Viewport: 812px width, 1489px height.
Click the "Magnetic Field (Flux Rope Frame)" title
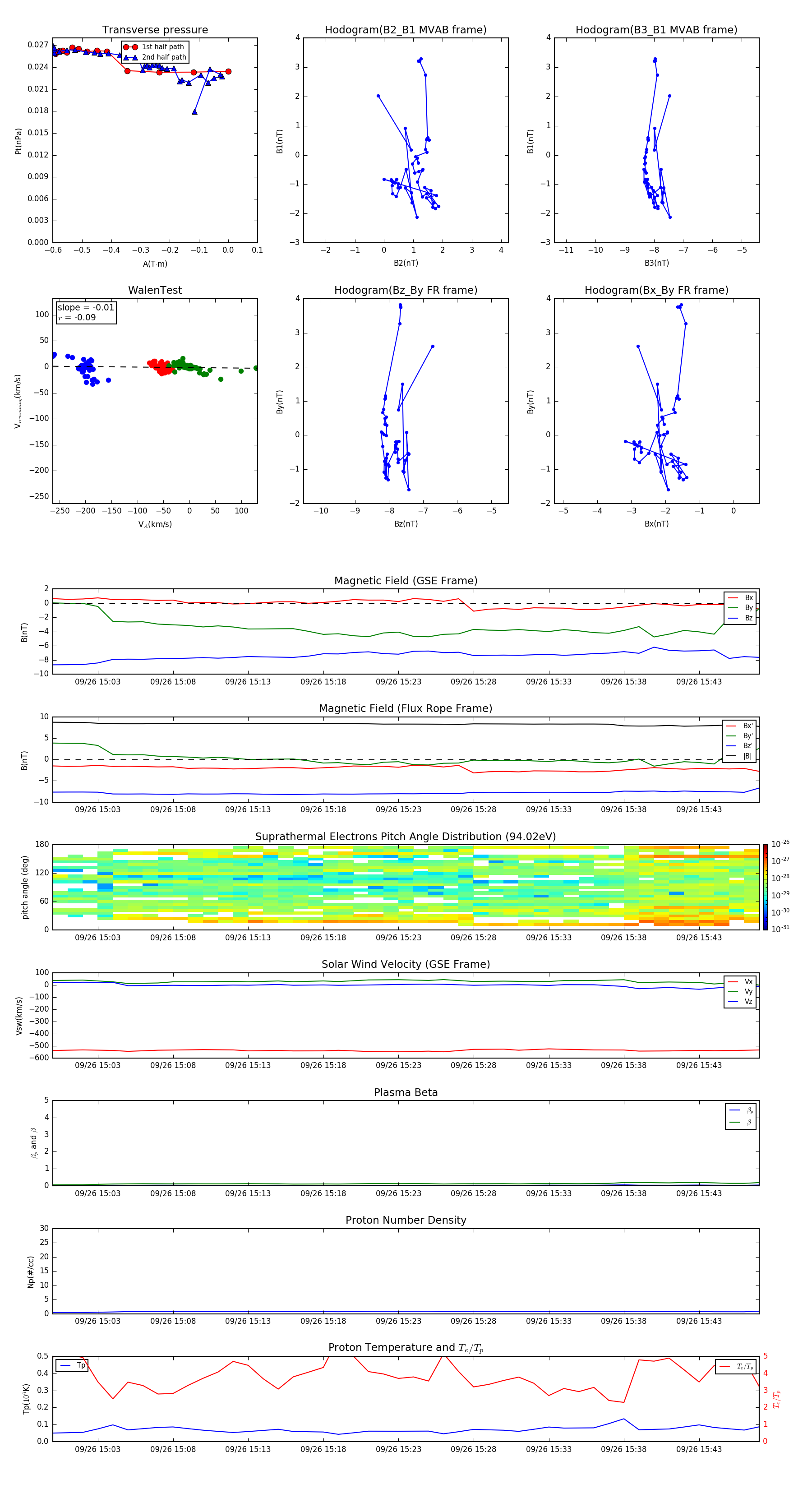tap(406, 709)
